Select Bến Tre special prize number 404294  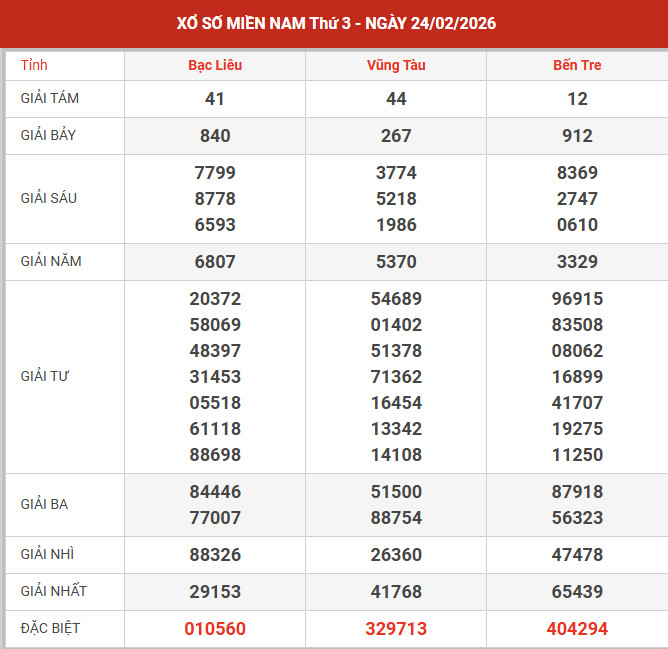point(577,629)
